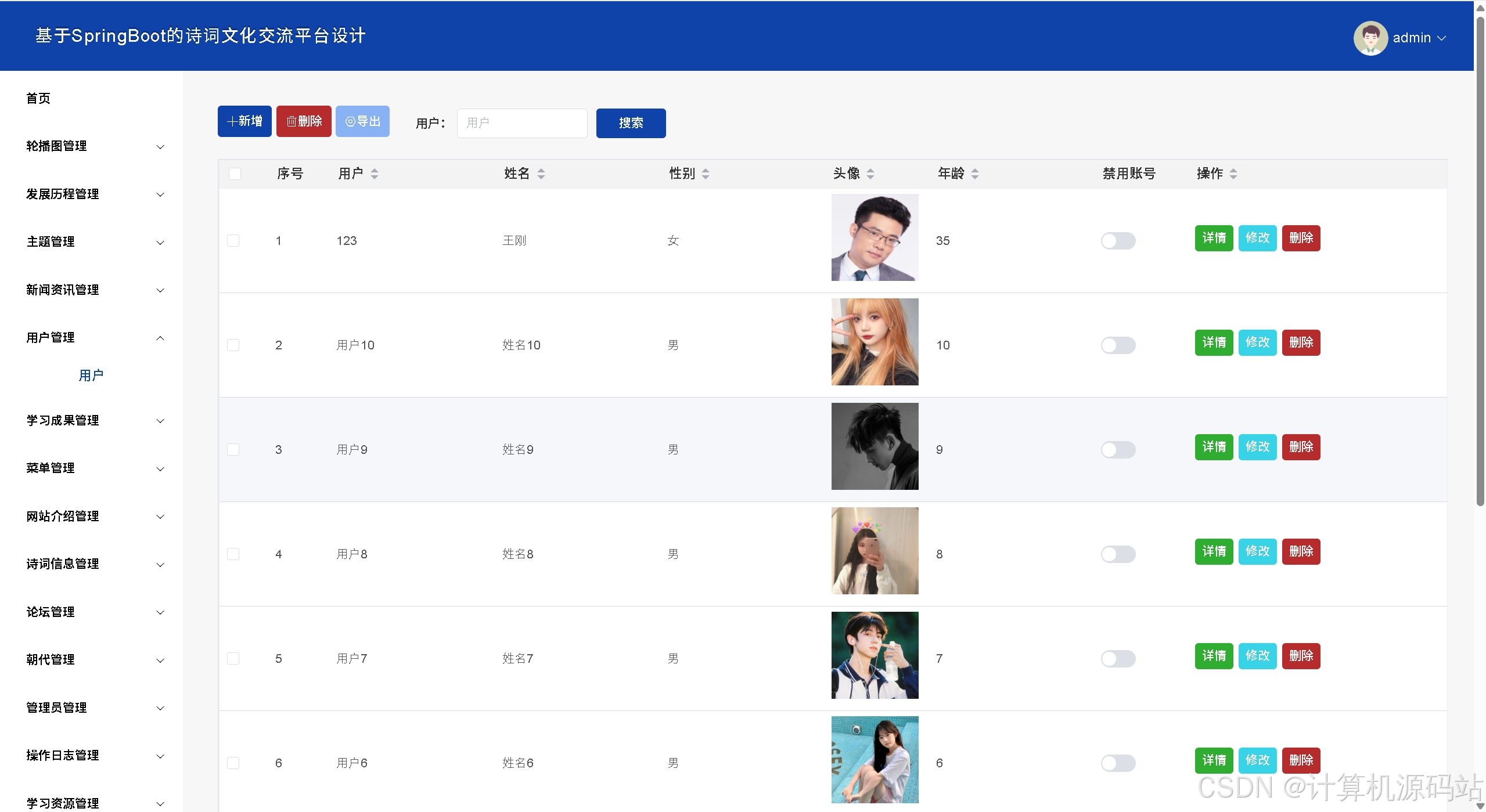View 详情 for 姓名9
Viewport: 1486px width, 812px height.
(1214, 447)
